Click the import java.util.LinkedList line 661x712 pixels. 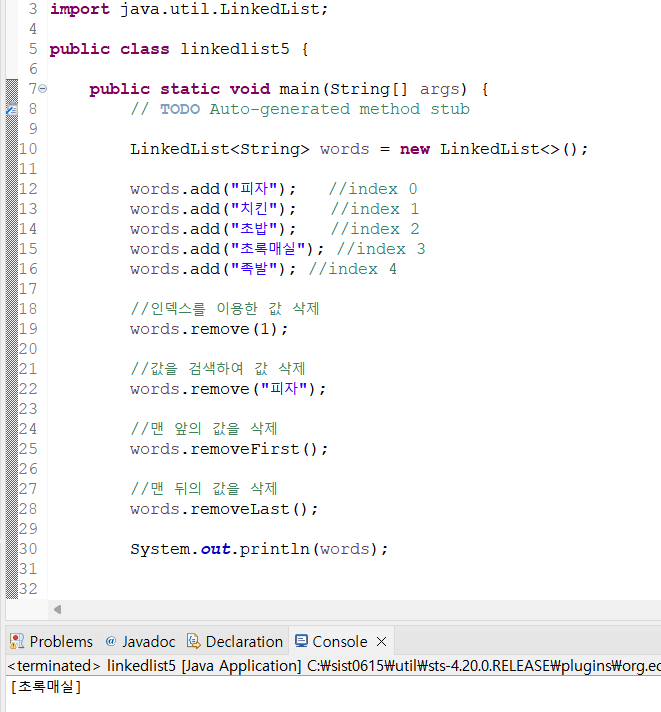pyautogui.click(x=189, y=9)
